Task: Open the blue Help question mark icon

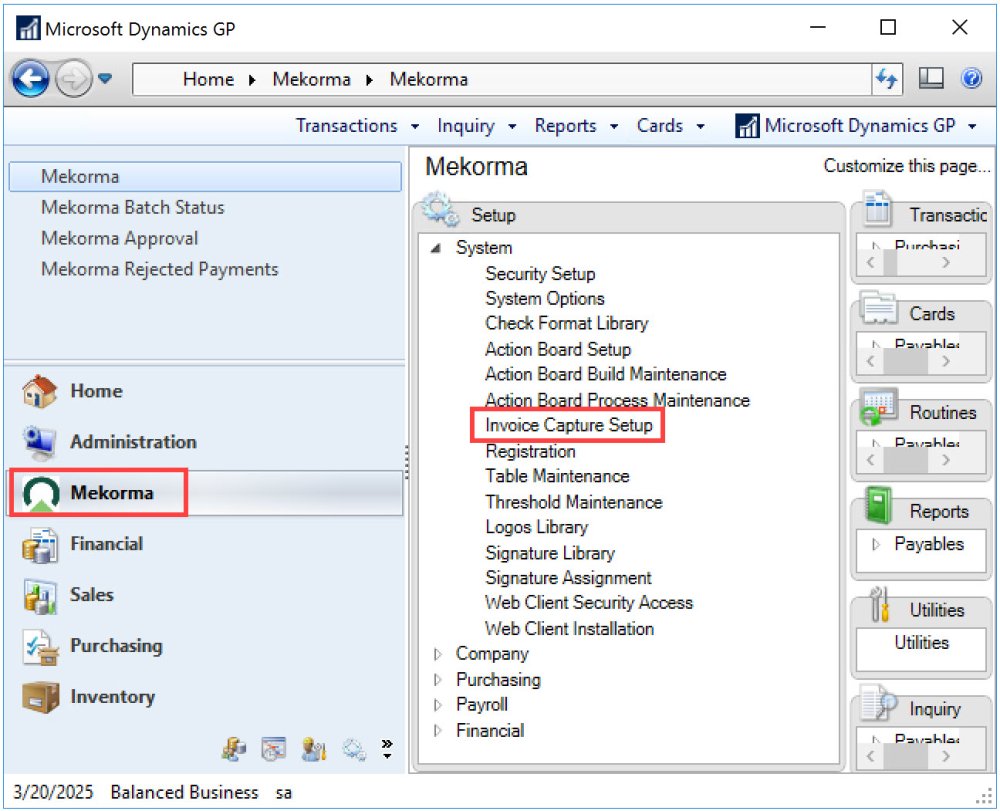Action: (x=971, y=78)
